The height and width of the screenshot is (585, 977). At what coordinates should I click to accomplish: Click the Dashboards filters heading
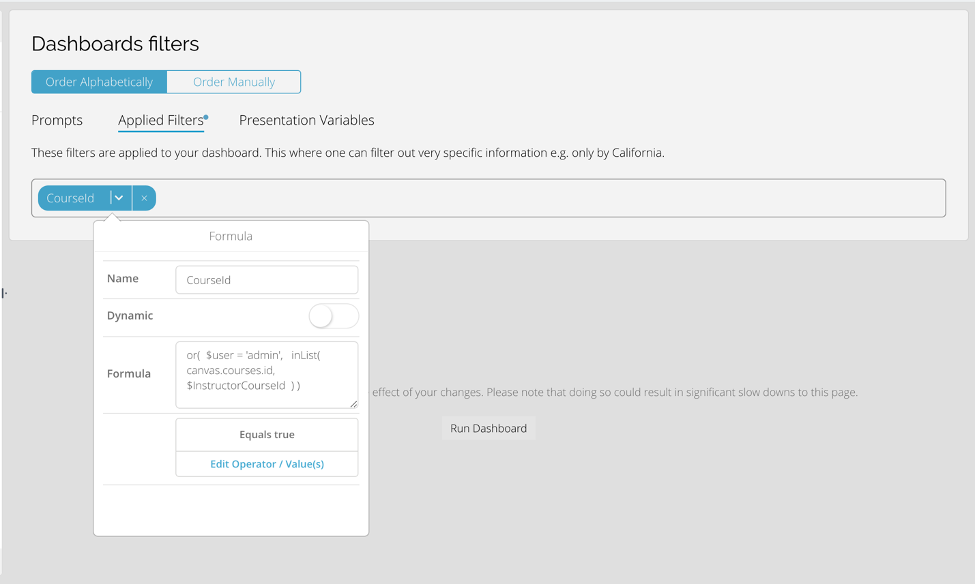(x=115, y=44)
